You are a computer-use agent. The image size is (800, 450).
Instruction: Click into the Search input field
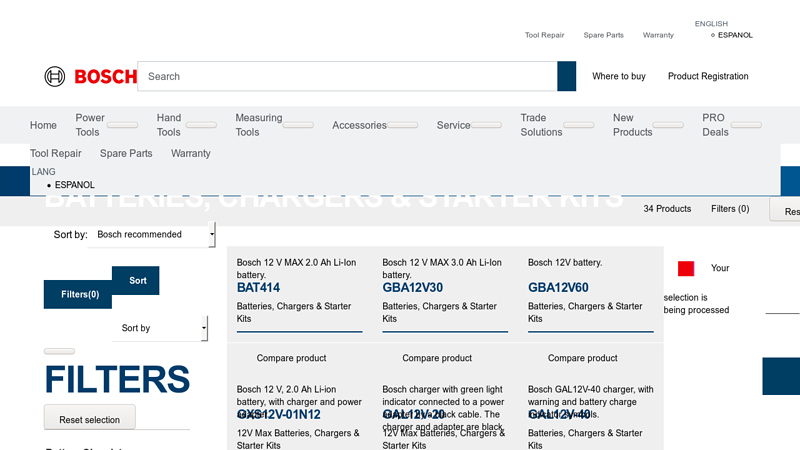coord(347,76)
